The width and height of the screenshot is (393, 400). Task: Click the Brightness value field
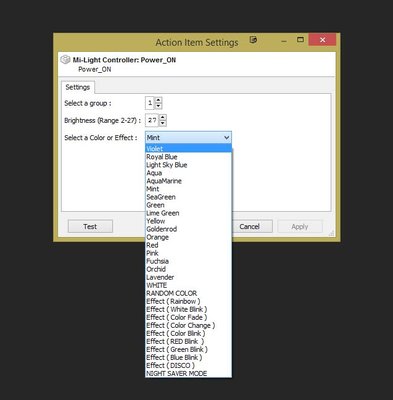152,120
